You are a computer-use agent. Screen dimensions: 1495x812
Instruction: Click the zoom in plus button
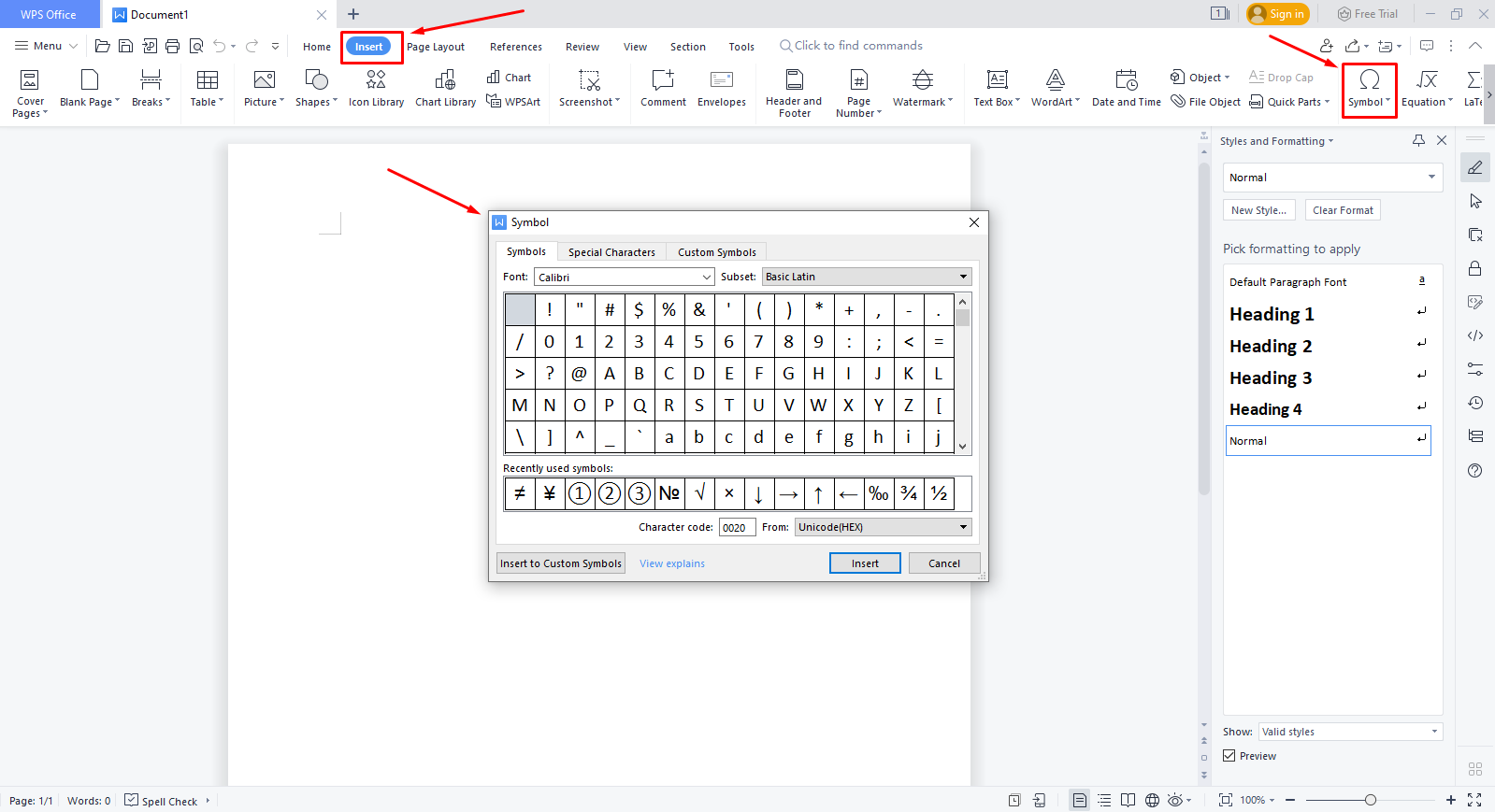[x=1450, y=800]
